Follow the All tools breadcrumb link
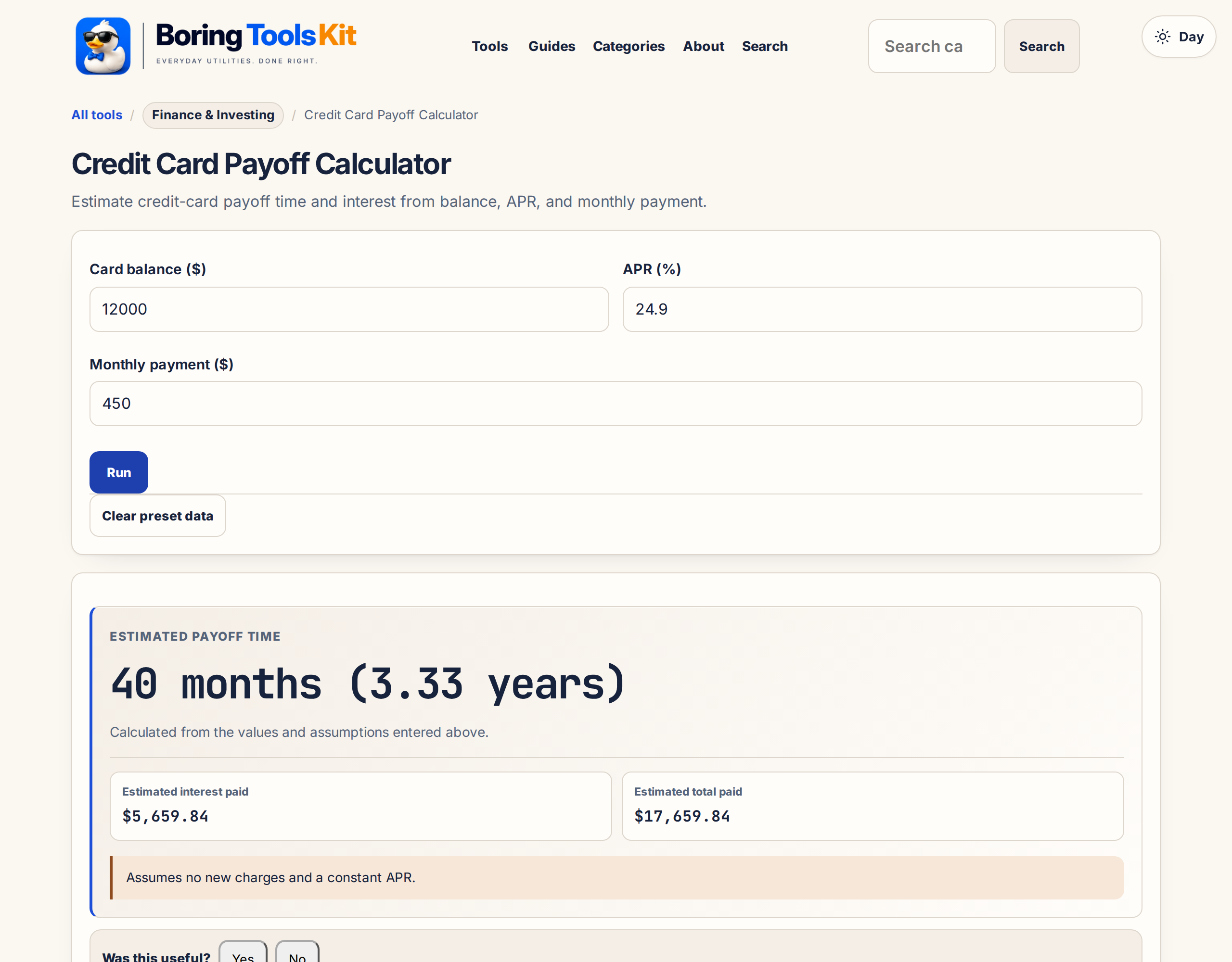 pyautogui.click(x=96, y=115)
